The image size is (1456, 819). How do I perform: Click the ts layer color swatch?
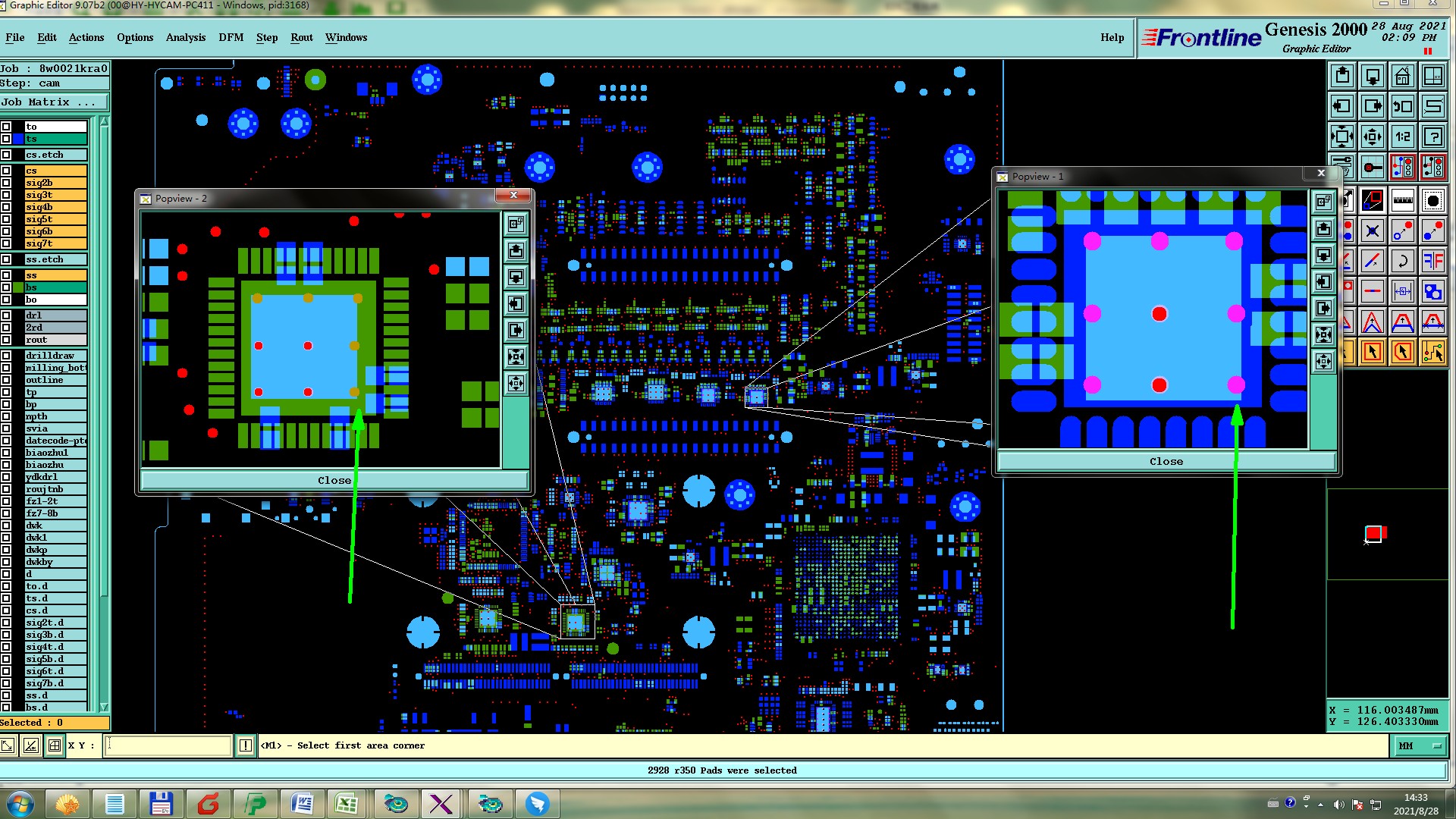tap(17, 139)
